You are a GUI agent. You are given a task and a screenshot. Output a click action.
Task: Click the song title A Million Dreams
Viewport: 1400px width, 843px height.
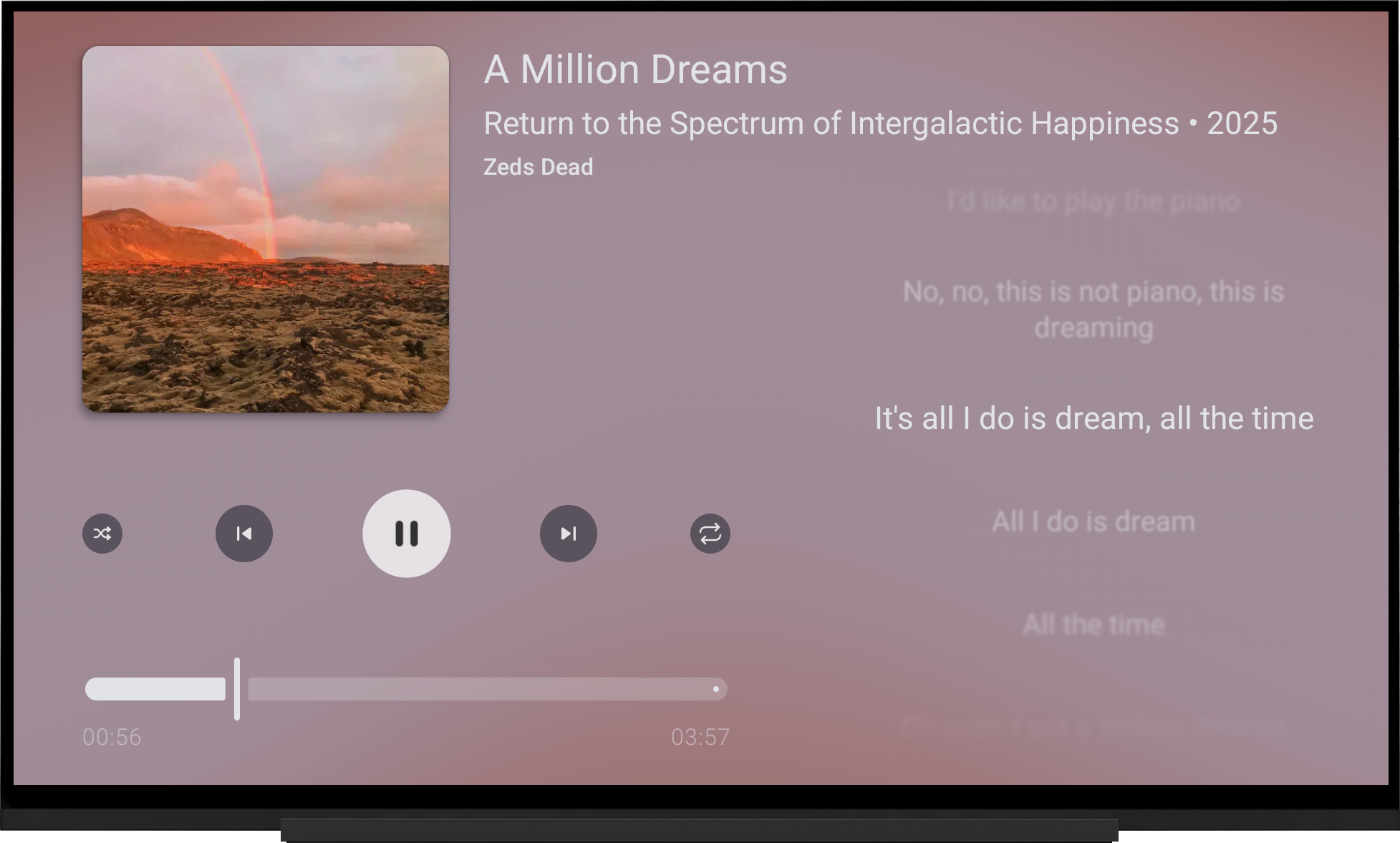636,69
